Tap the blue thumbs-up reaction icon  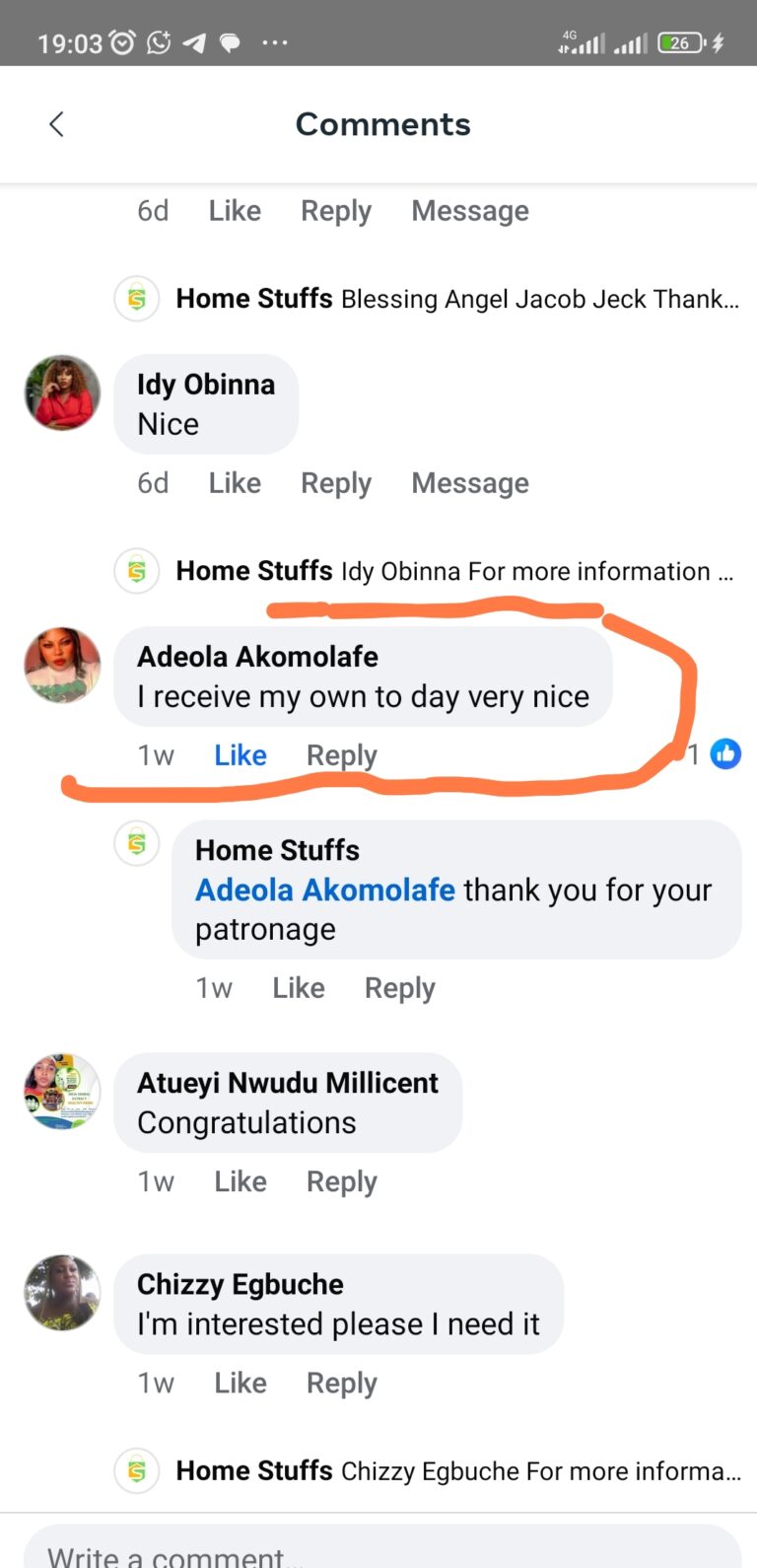coord(725,754)
